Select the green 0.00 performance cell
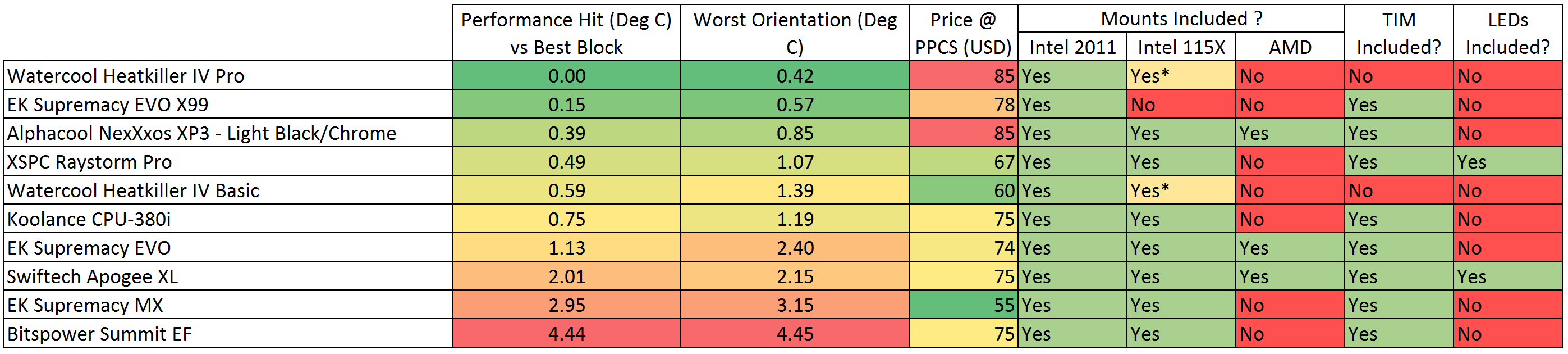 click(566, 75)
